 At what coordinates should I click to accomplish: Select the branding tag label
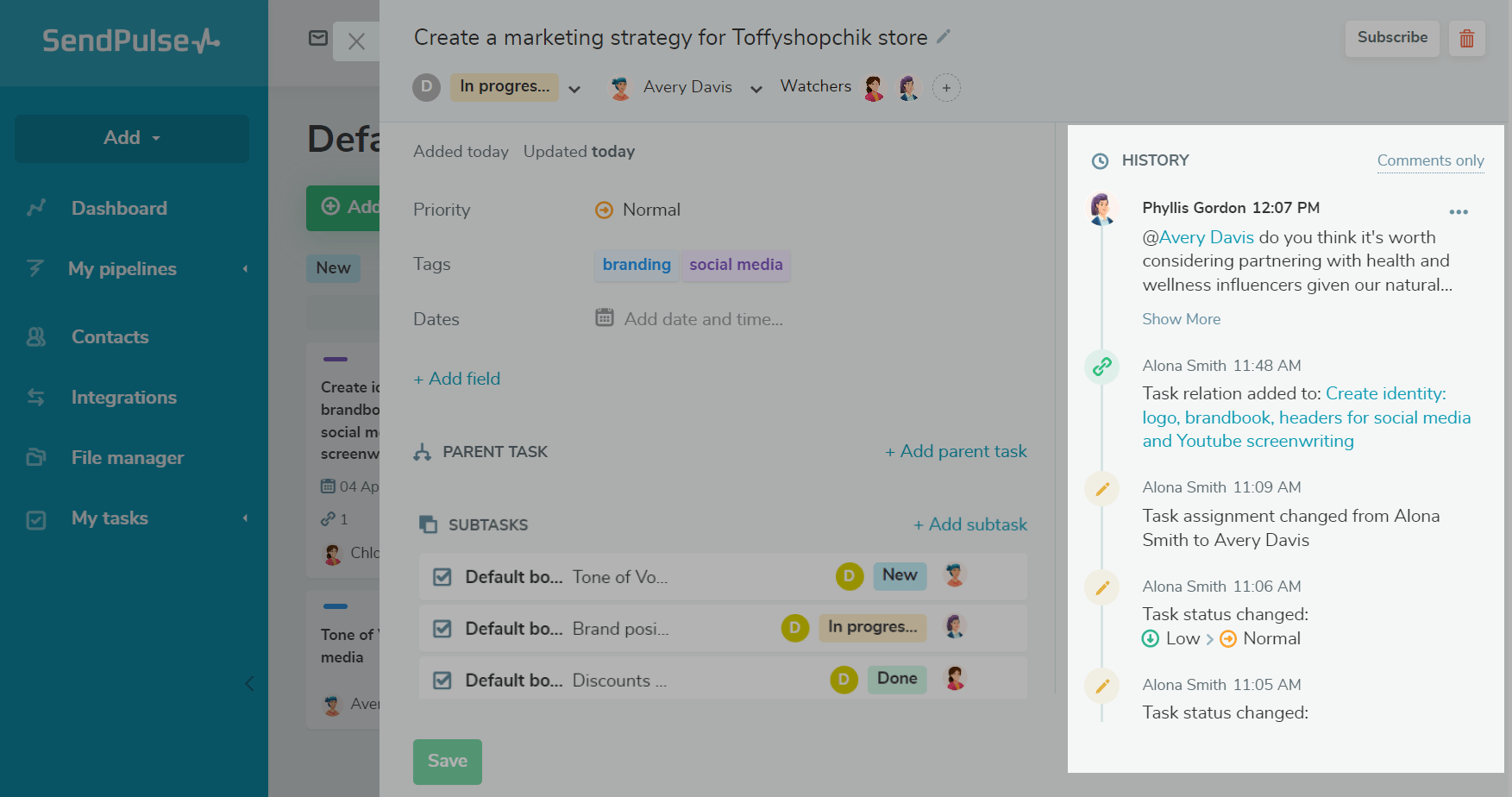coord(637,265)
